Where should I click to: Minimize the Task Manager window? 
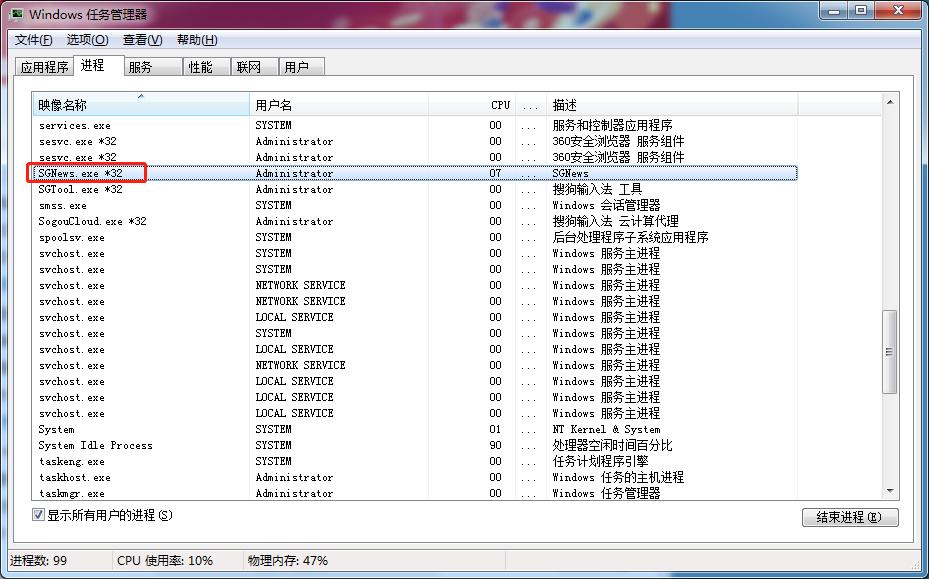833,10
